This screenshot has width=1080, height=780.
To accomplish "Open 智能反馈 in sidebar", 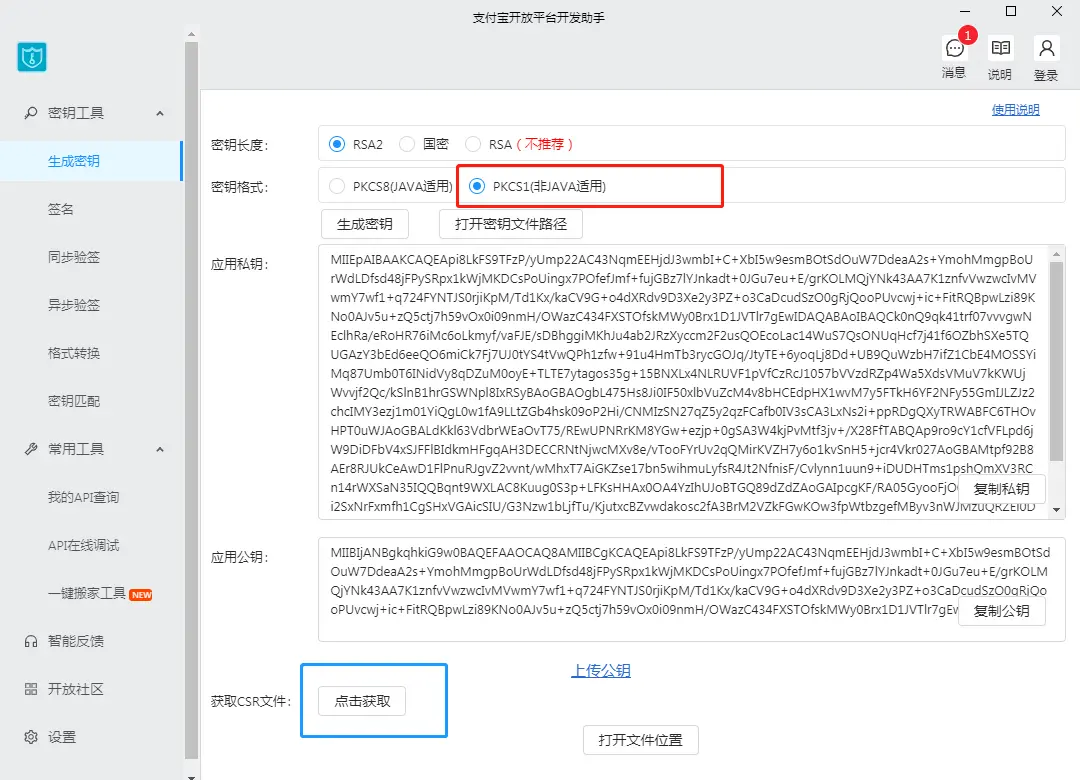I will pos(76,641).
